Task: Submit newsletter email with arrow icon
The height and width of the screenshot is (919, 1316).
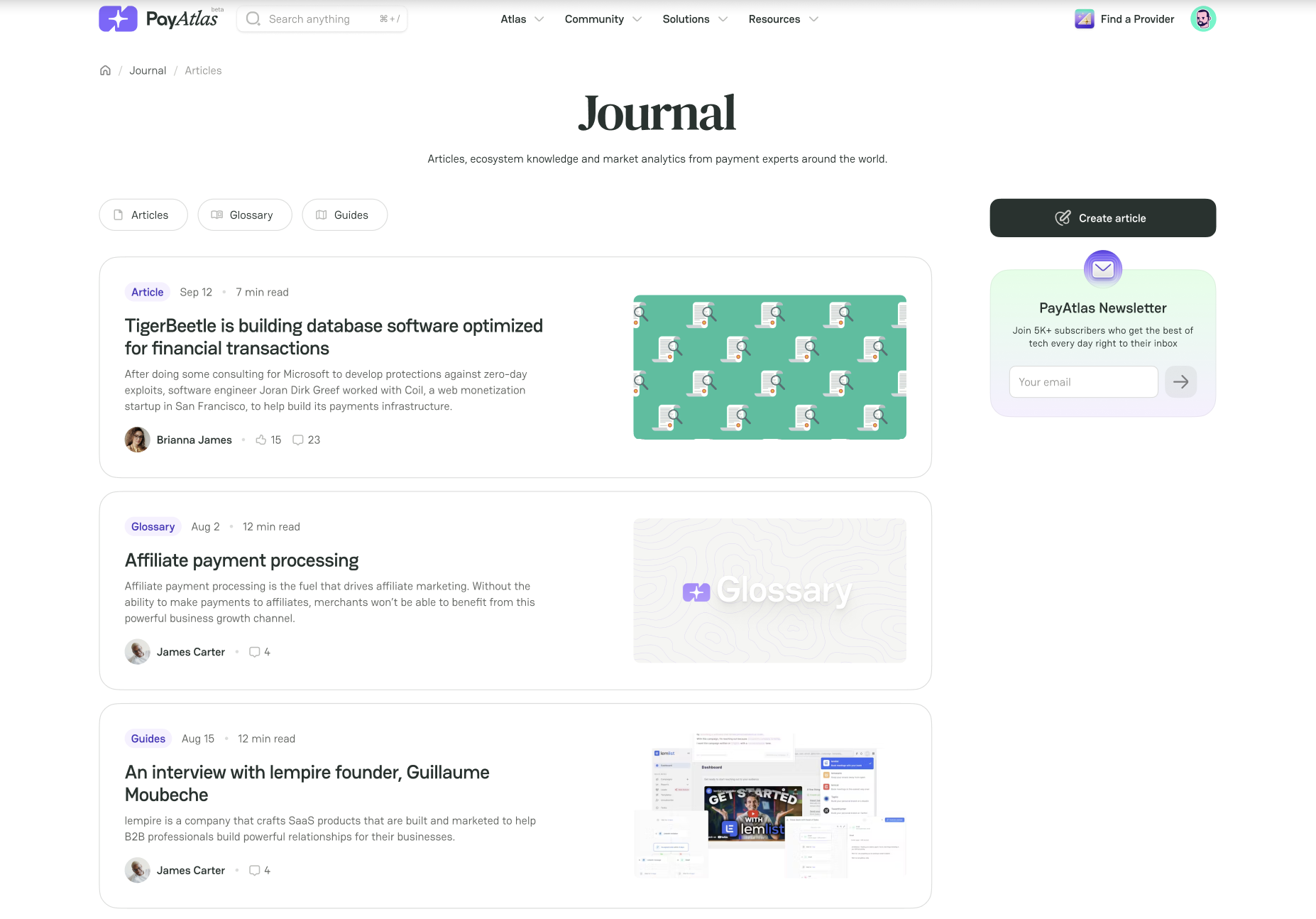Action: tap(1180, 382)
